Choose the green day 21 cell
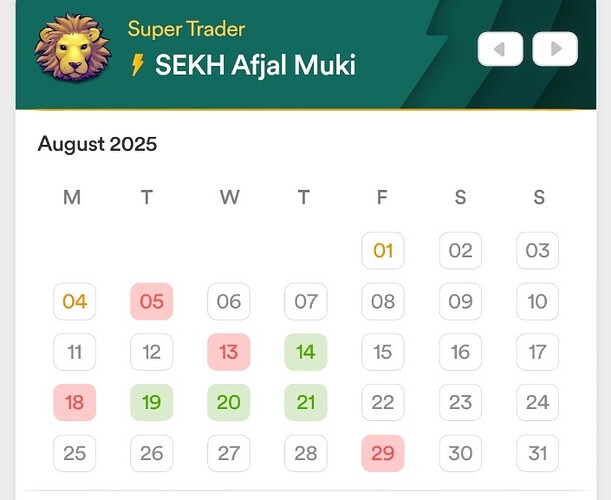Viewport: 611px width, 500px height. [x=306, y=402]
